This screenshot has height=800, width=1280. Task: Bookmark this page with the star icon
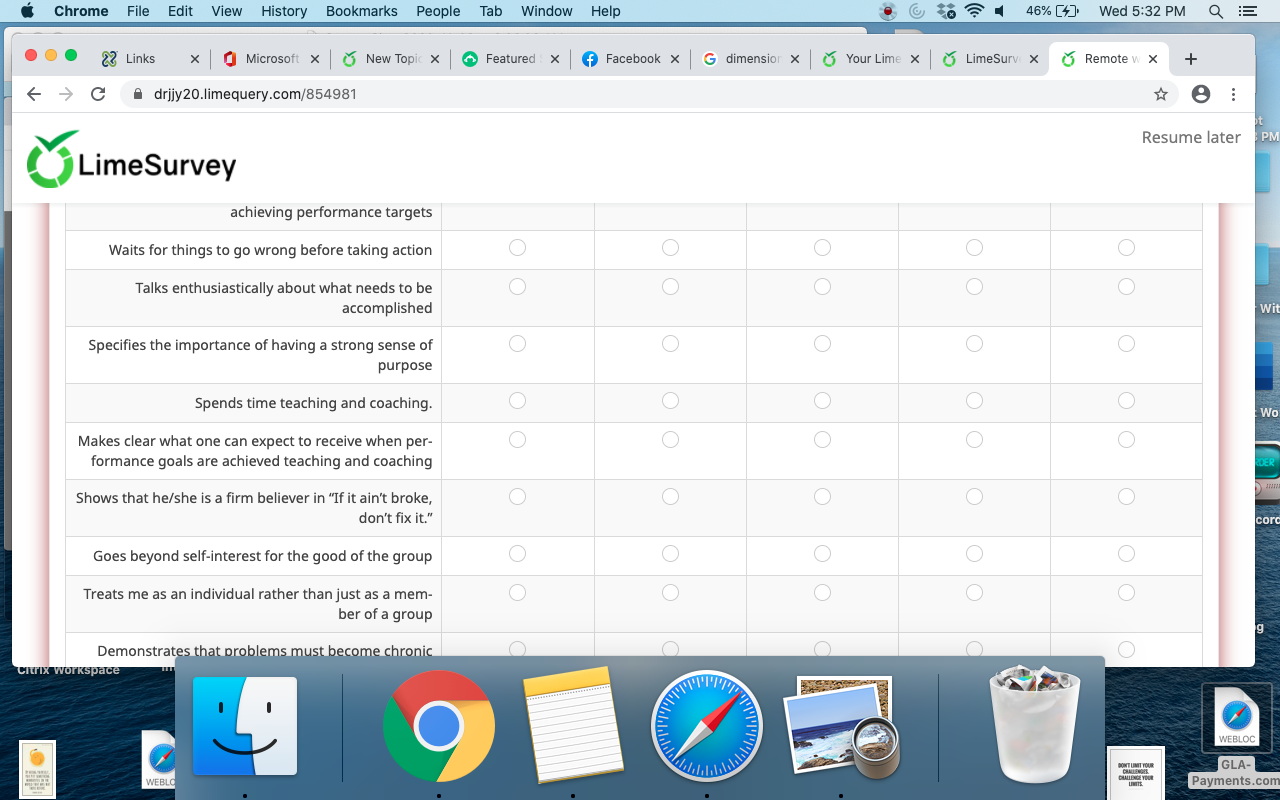[1160, 94]
